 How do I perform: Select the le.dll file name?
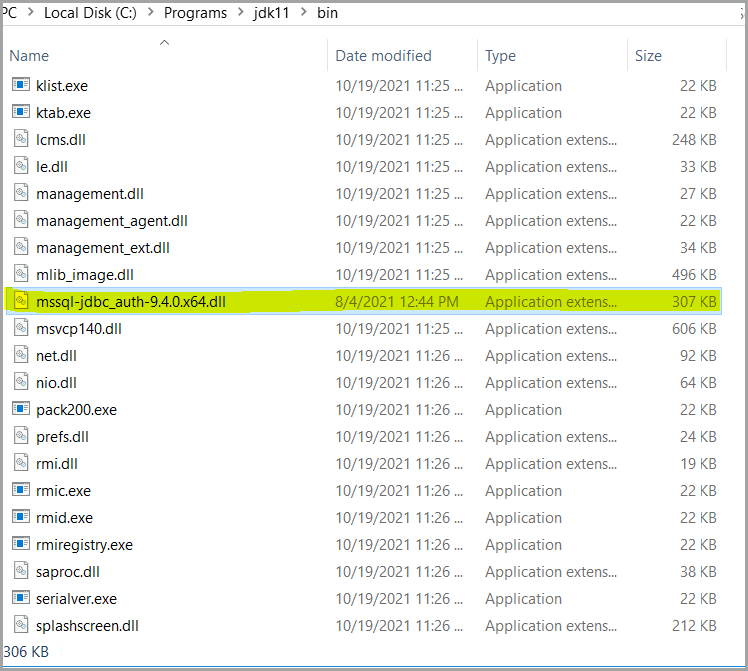pyautogui.click(x=52, y=167)
